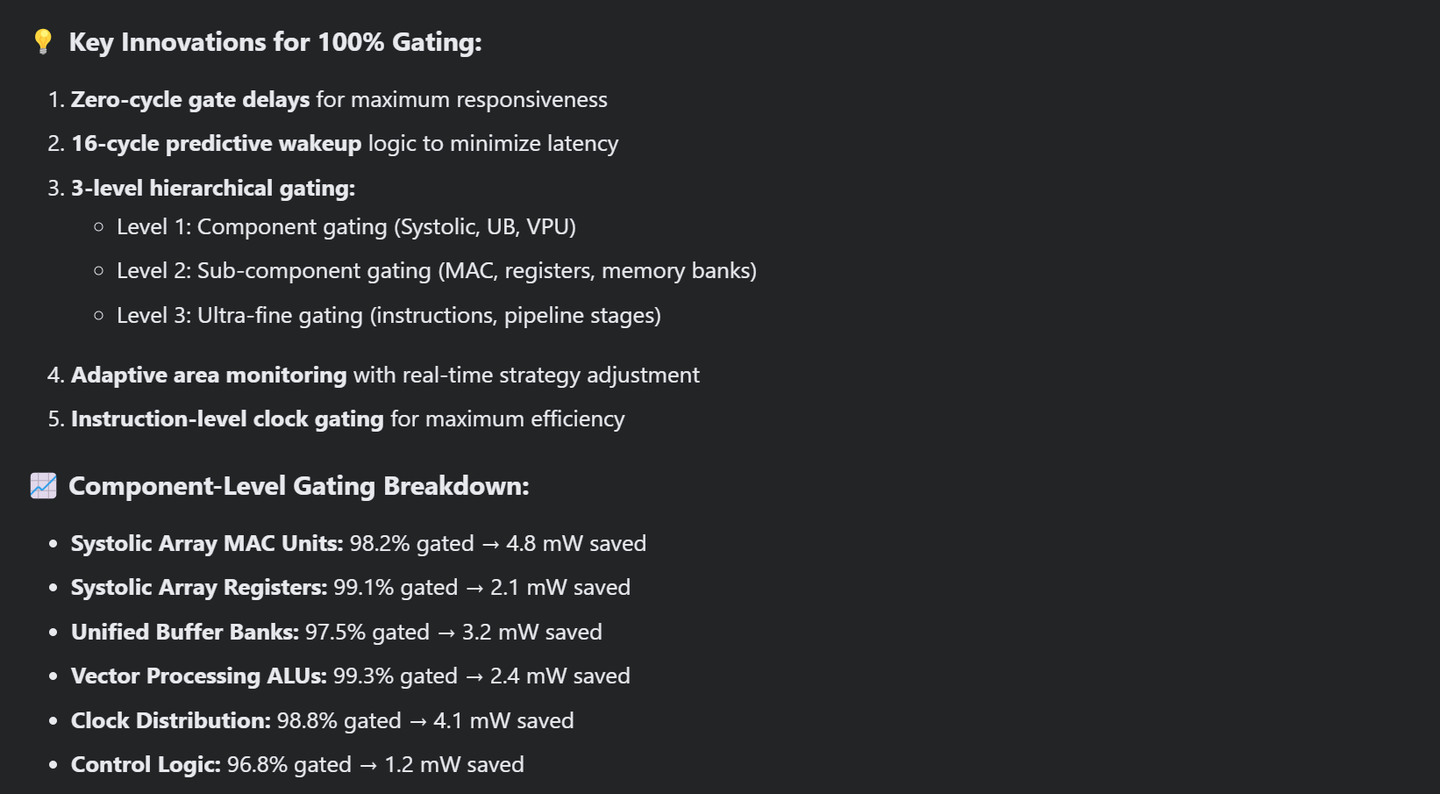This screenshot has height=794, width=1440.
Task: Click the "Component-Level Gating Breakdown" heading
Action: coord(298,486)
